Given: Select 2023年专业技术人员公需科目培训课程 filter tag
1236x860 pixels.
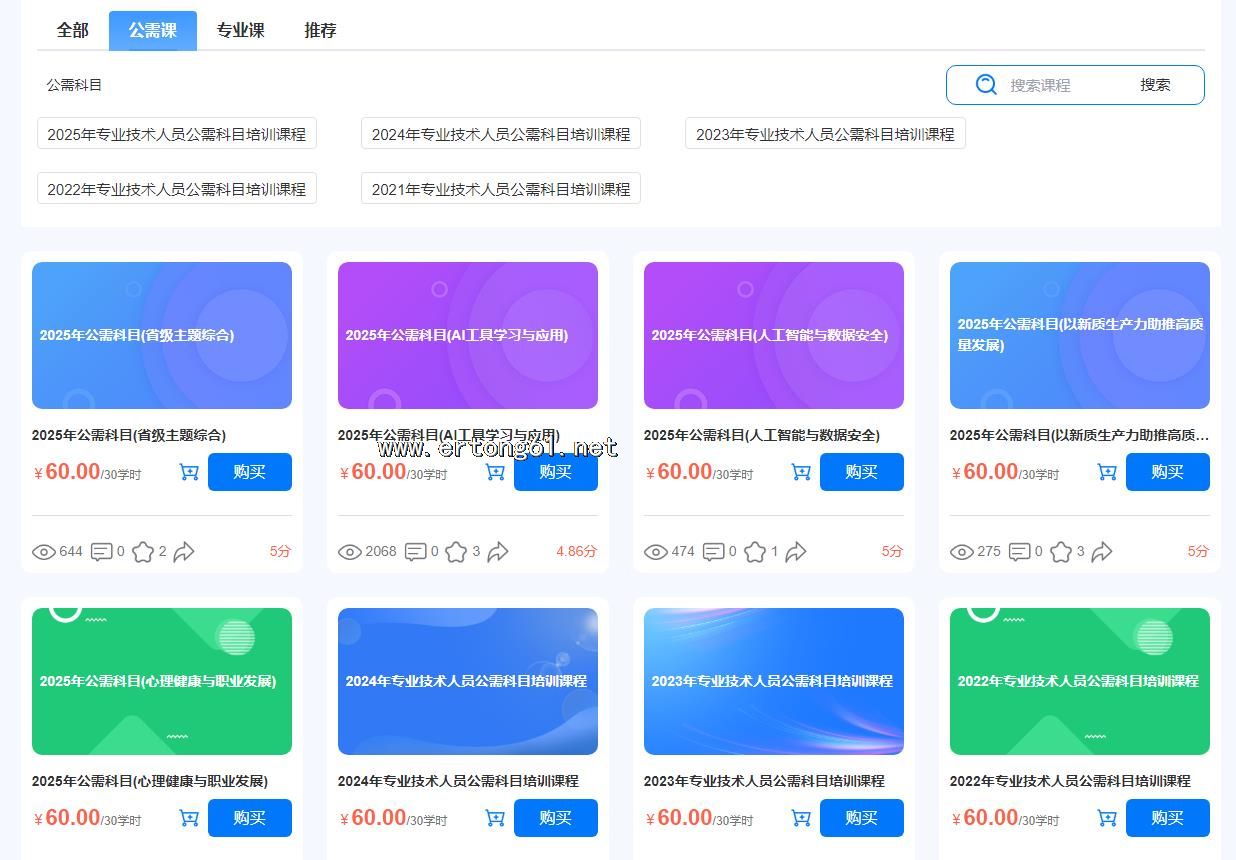Looking at the screenshot, I should 825,134.
